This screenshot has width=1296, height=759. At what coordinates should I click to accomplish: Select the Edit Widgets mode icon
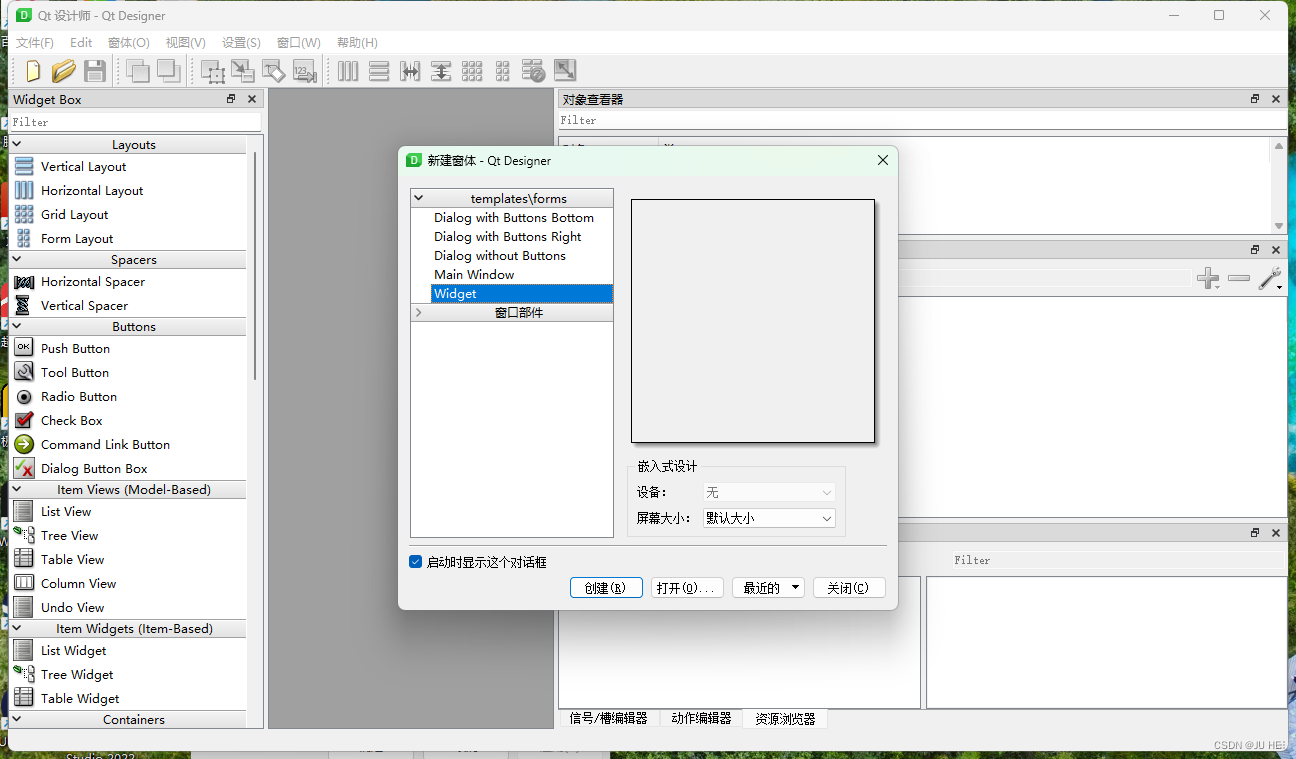[x=212, y=70]
